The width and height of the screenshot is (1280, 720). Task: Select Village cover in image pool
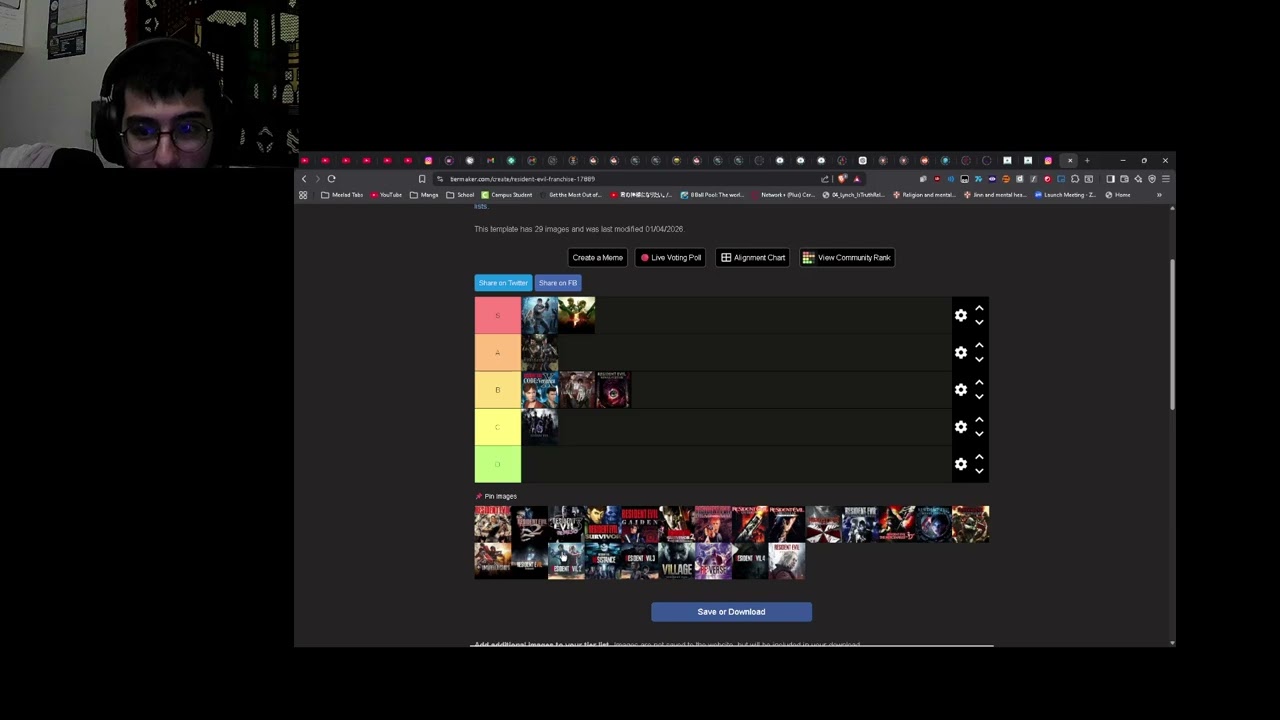[x=677, y=562]
